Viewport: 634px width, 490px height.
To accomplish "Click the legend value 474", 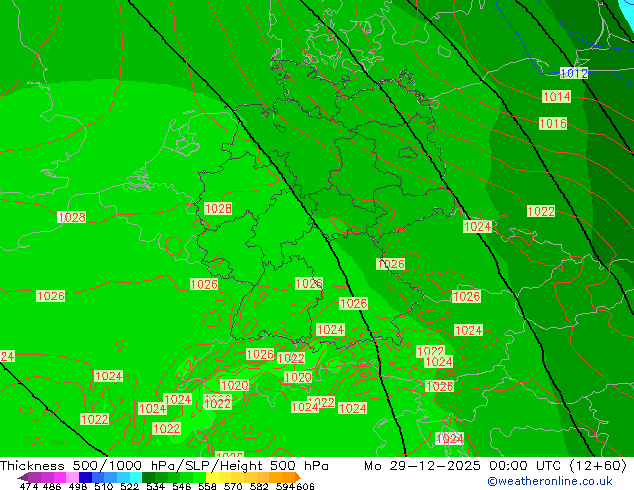I will point(29,486).
